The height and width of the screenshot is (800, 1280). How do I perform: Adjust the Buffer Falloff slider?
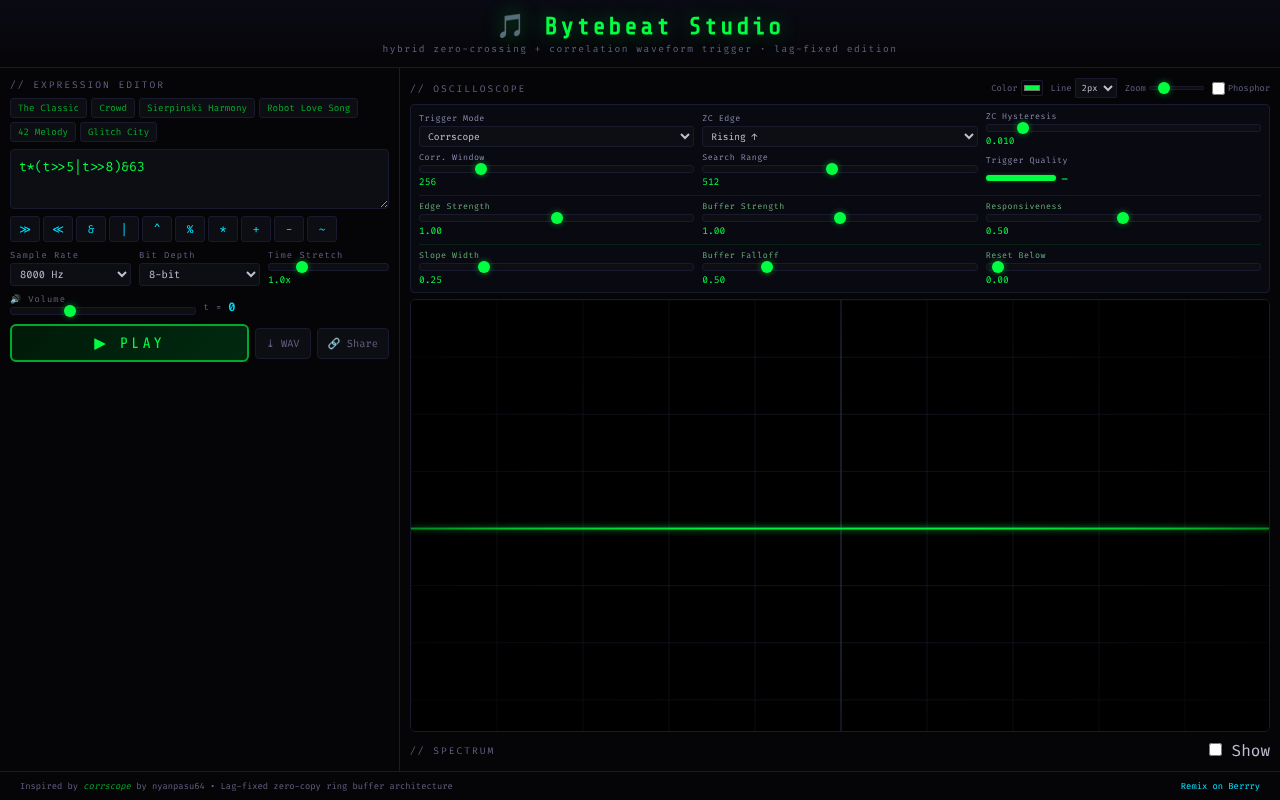click(x=840, y=267)
